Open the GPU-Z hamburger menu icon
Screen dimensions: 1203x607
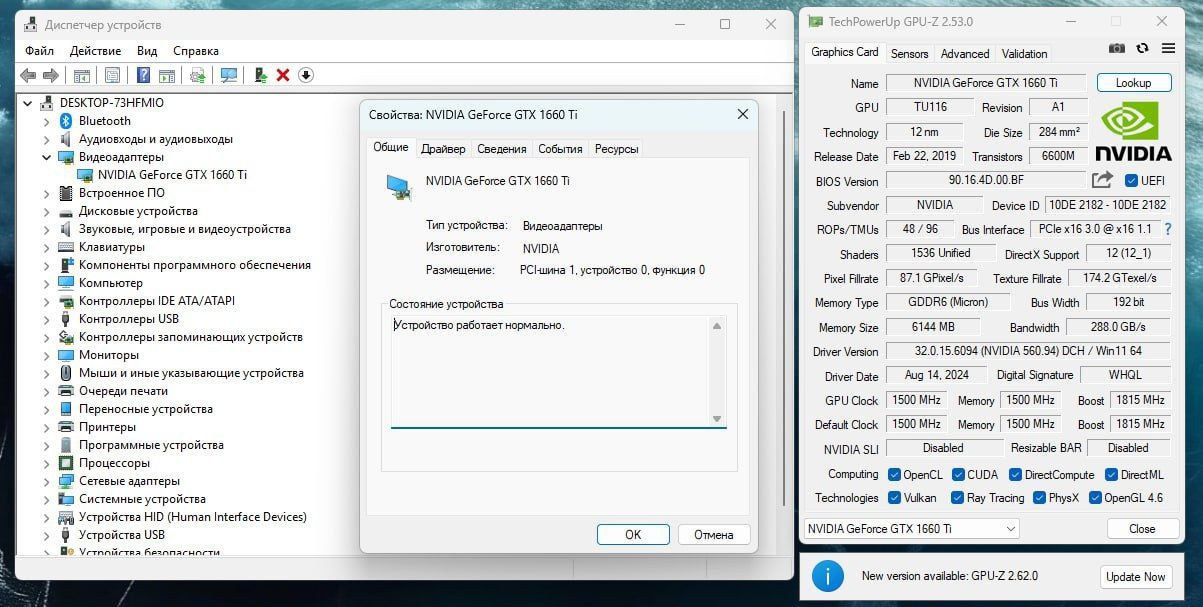[1166, 48]
